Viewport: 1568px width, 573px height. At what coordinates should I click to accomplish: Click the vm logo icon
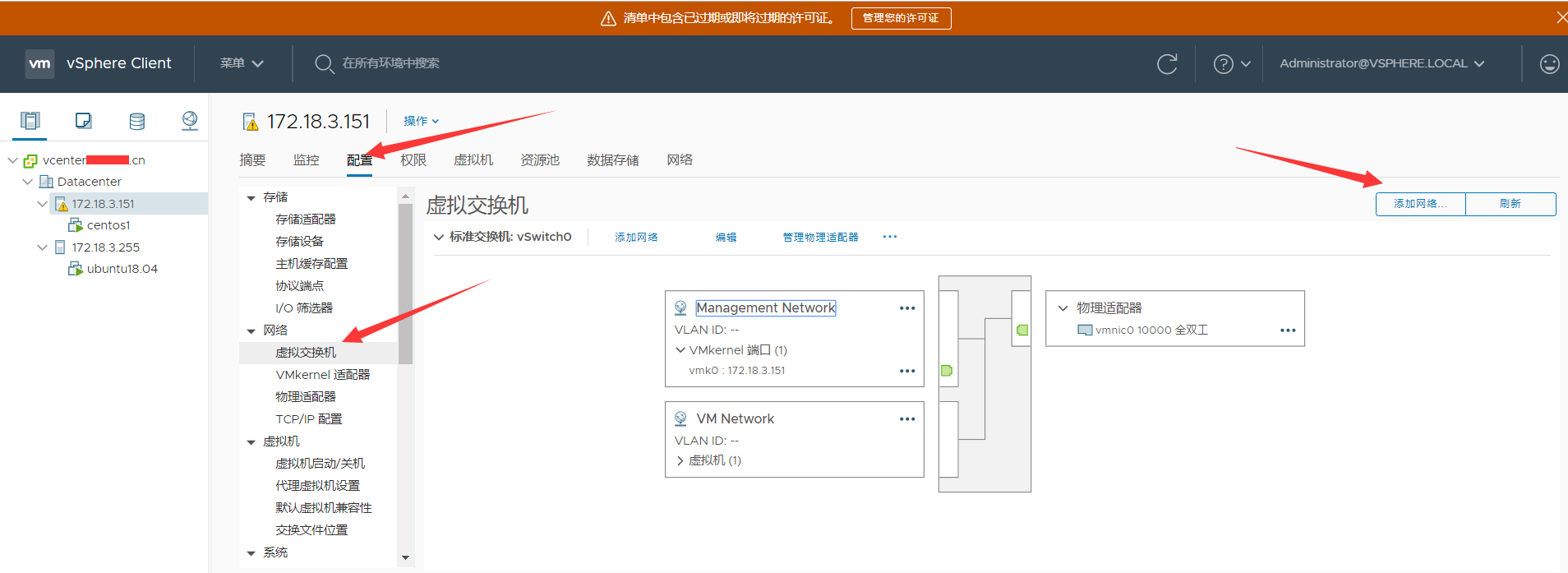(39, 63)
